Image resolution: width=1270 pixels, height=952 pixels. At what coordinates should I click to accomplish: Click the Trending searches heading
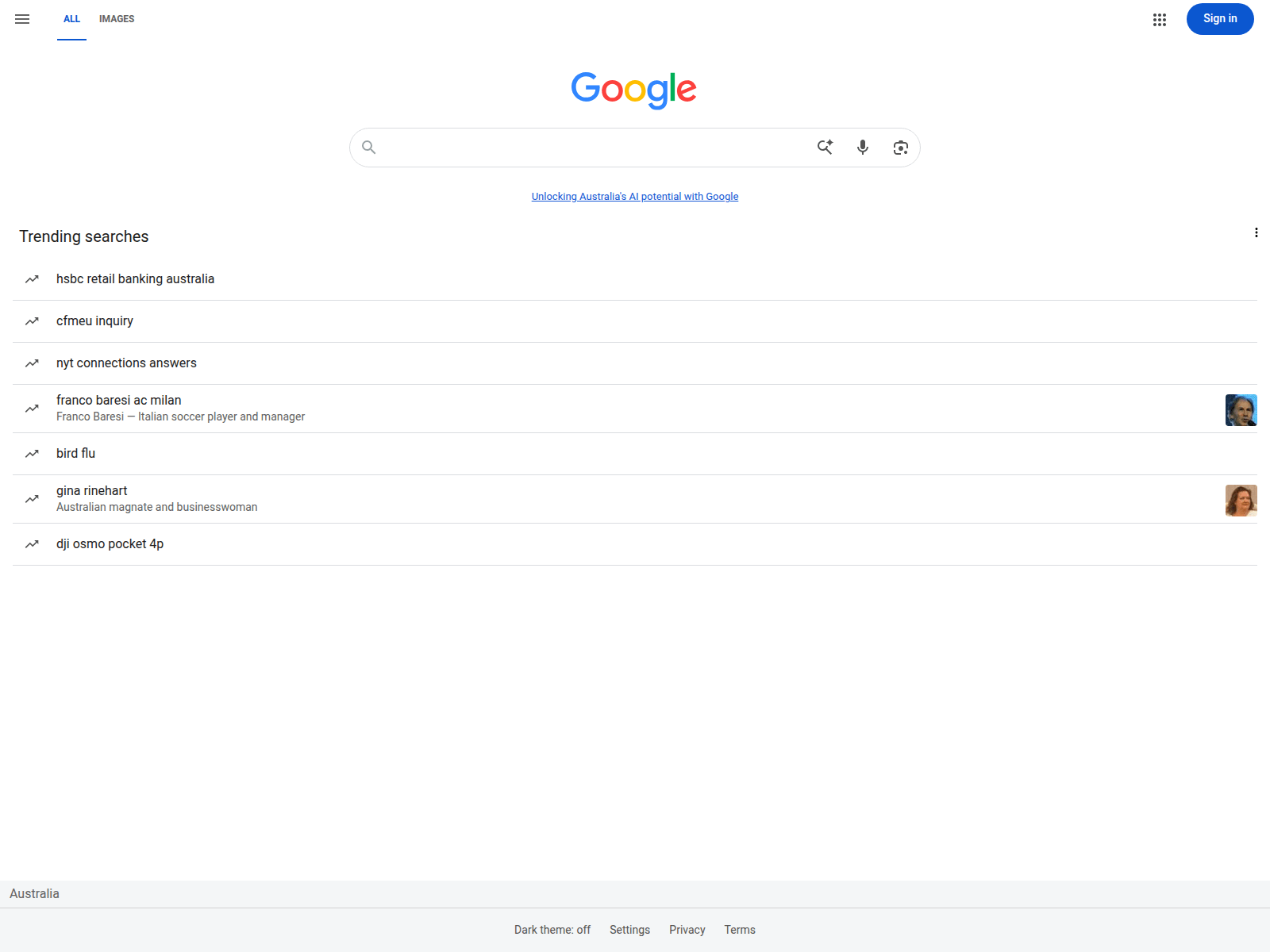click(x=84, y=236)
